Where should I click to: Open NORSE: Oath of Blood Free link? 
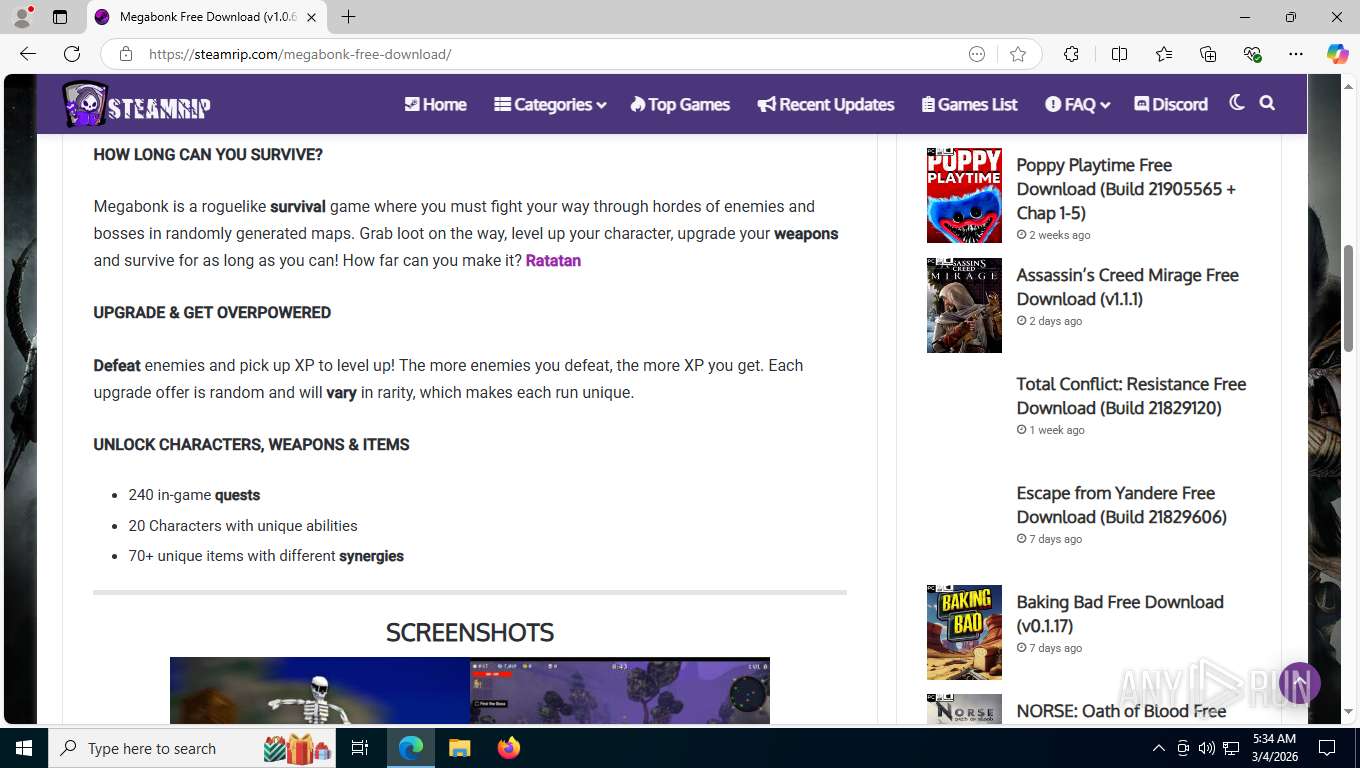tap(1121, 711)
